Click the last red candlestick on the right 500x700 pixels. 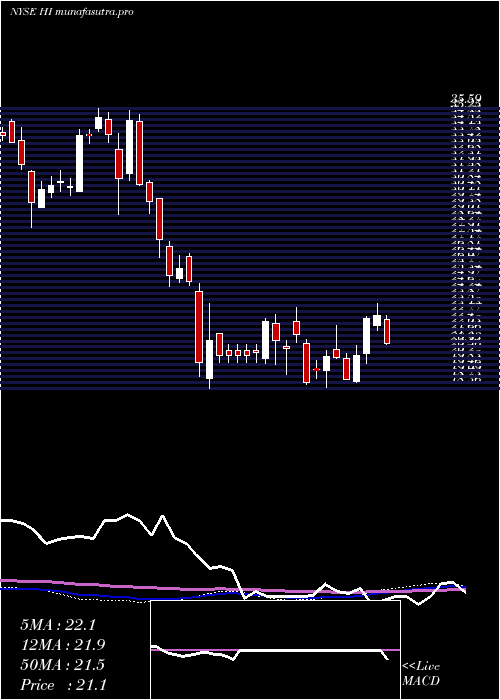(387, 331)
